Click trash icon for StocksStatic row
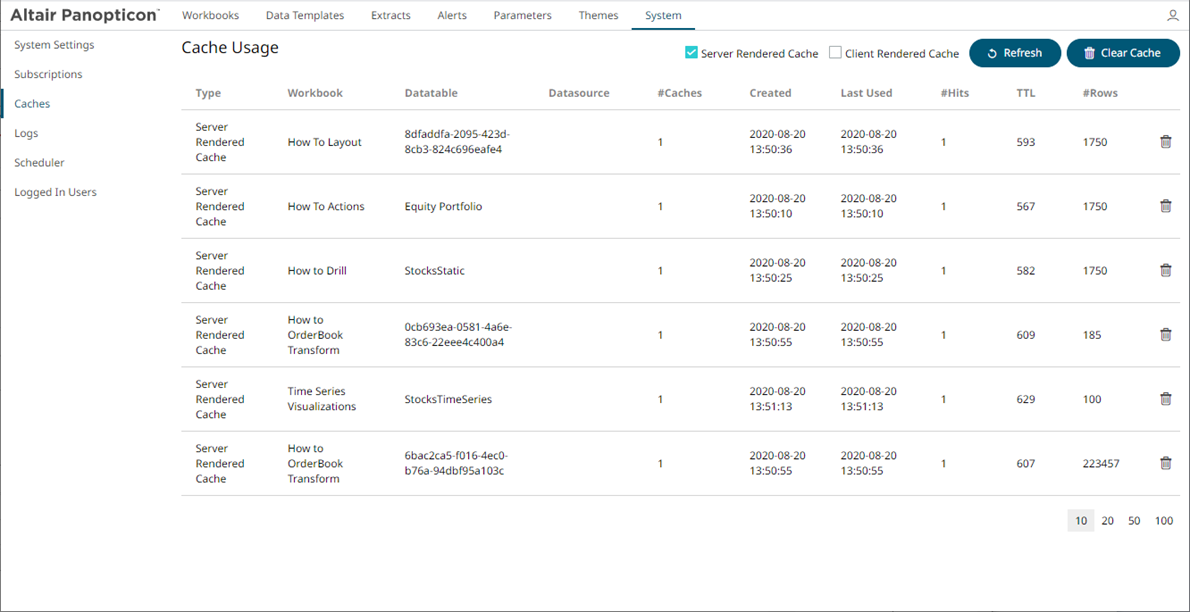 (1165, 270)
